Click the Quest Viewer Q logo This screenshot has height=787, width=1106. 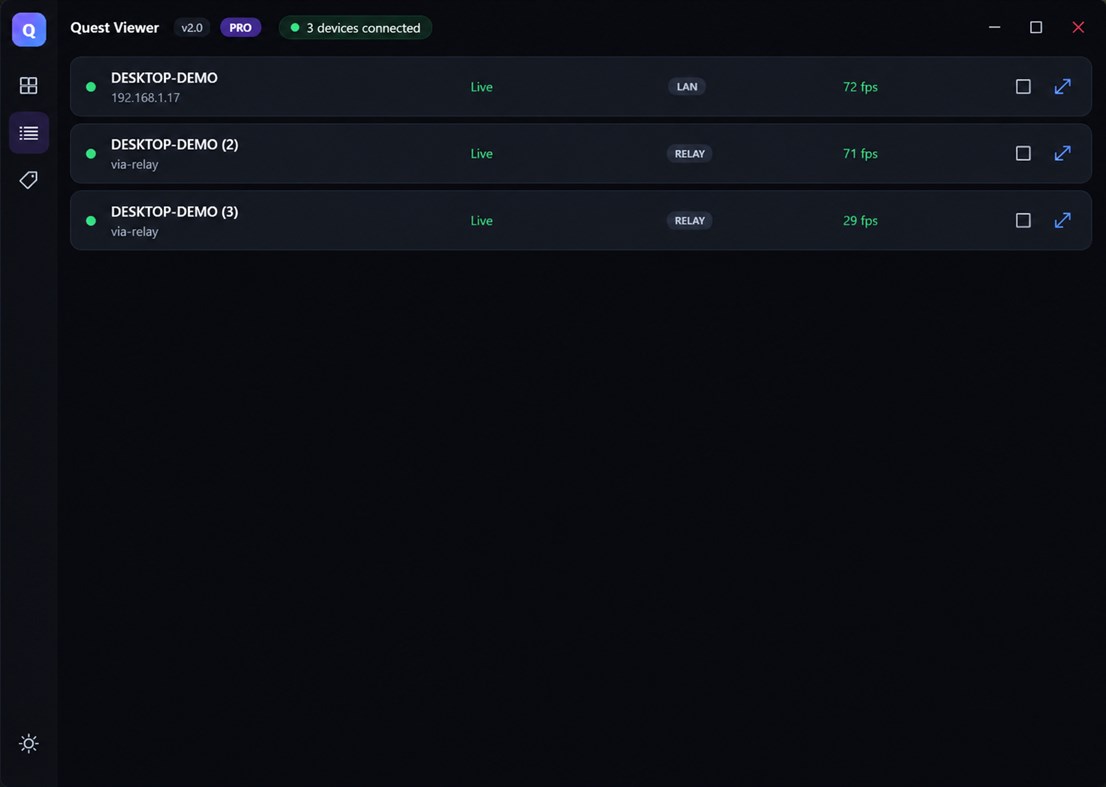(x=29, y=30)
